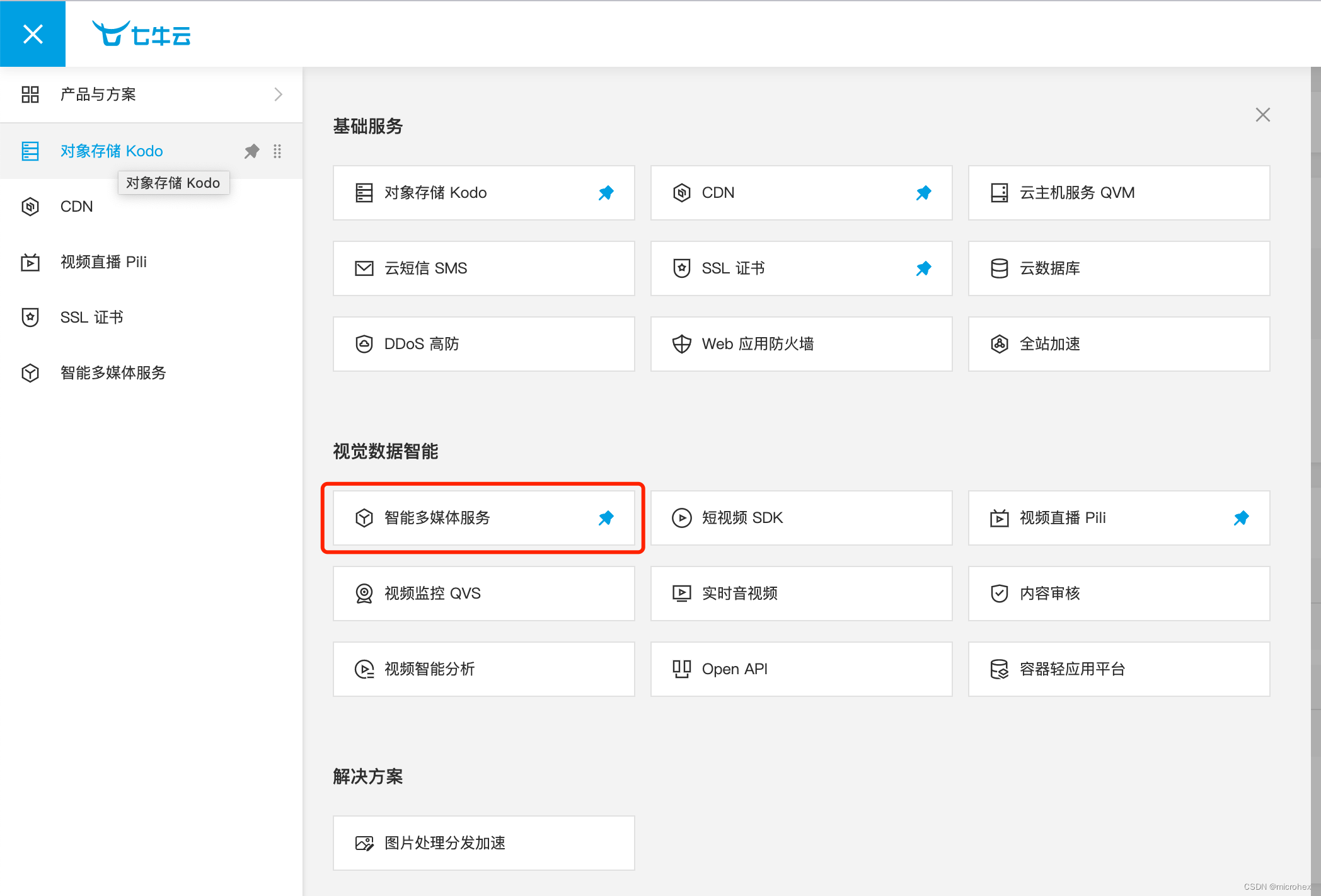Viewport: 1321px width, 896px height.
Task: Click the drag handle dots next to Kodo
Action: 277,151
